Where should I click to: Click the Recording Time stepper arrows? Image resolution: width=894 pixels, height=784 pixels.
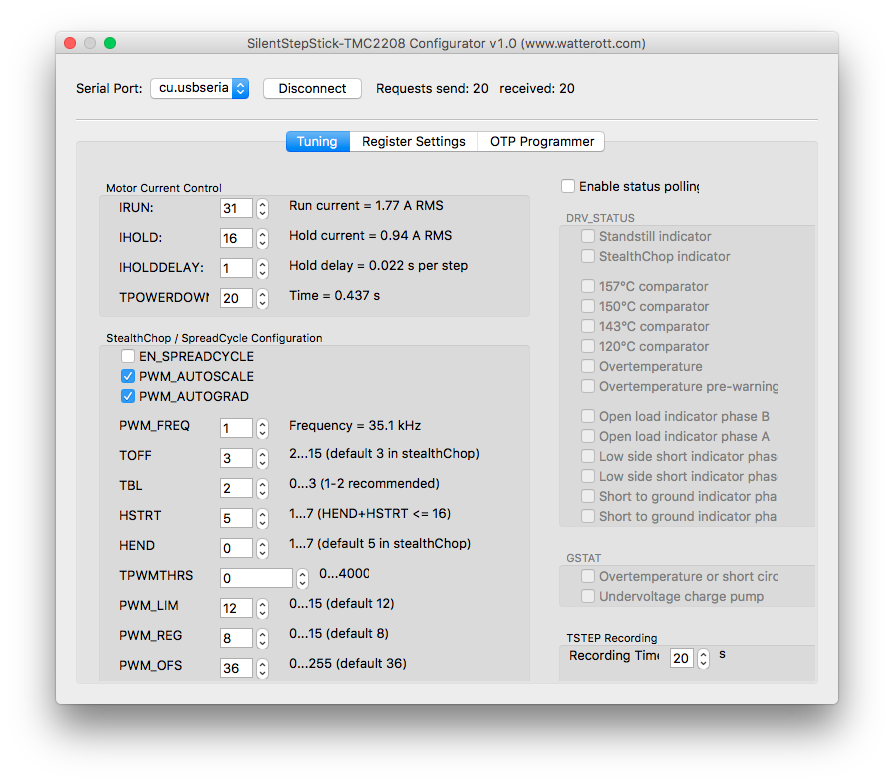pyautogui.click(x=704, y=658)
